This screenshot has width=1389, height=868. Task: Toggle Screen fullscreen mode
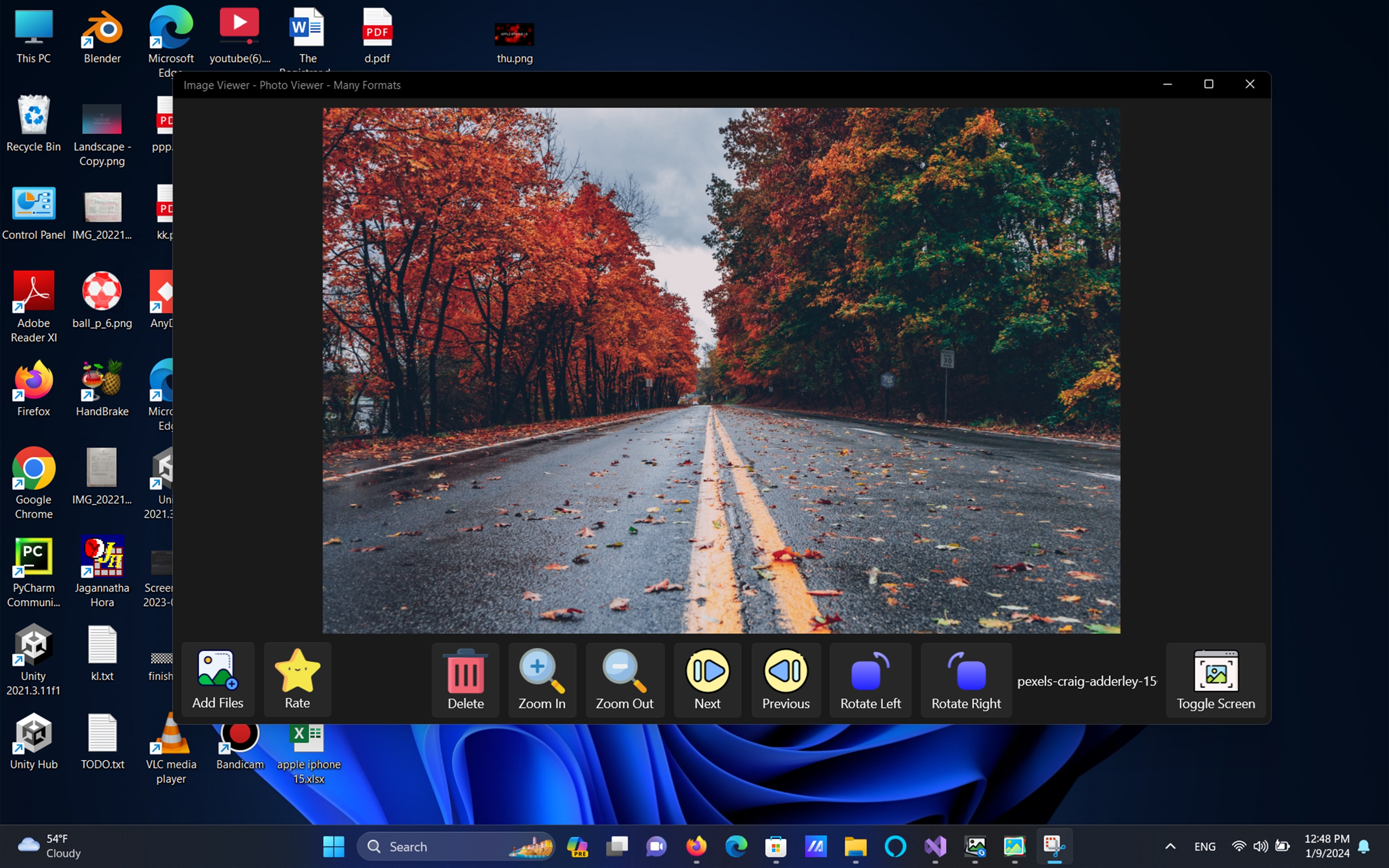(x=1215, y=679)
